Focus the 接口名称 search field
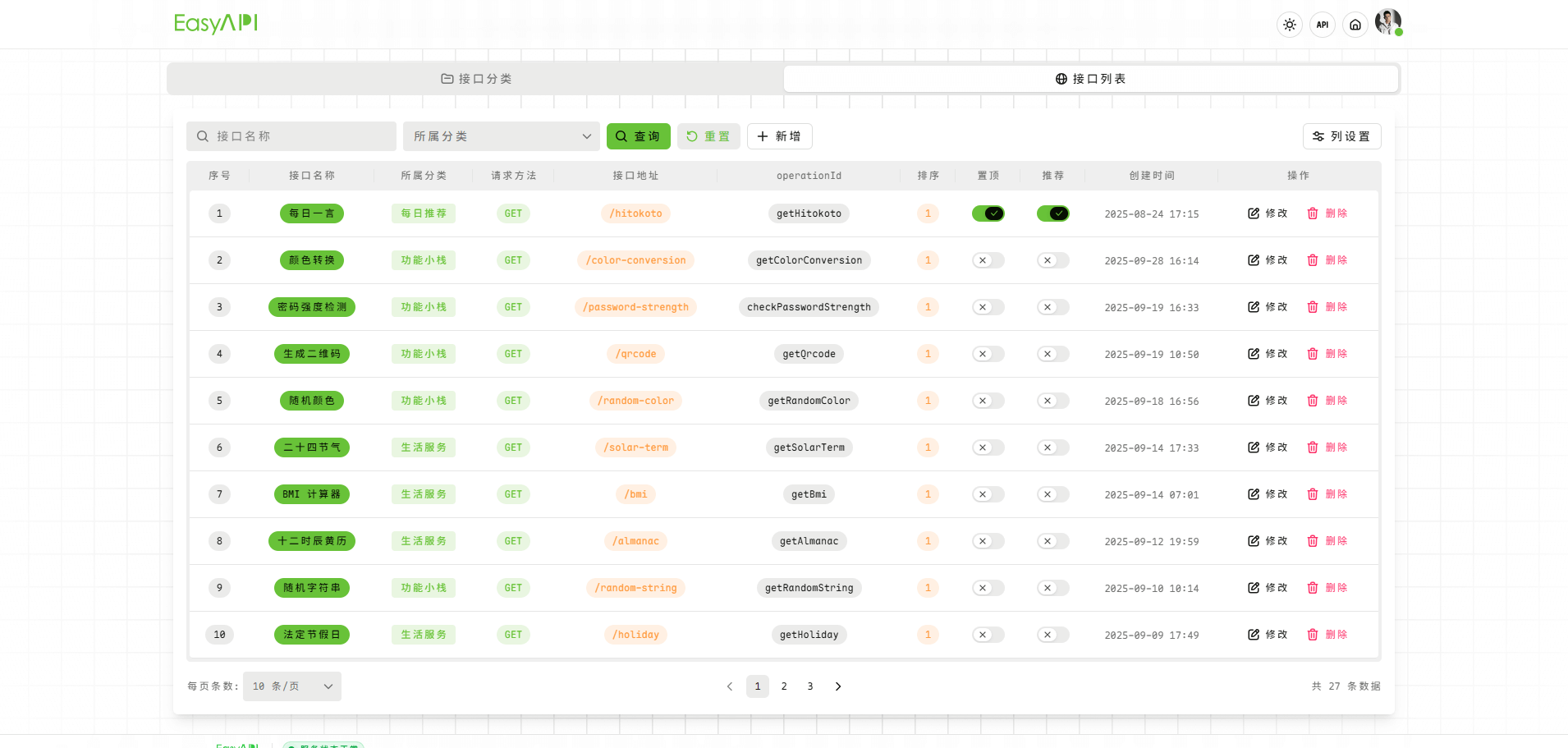This screenshot has width=1568, height=748. [291, 136]
